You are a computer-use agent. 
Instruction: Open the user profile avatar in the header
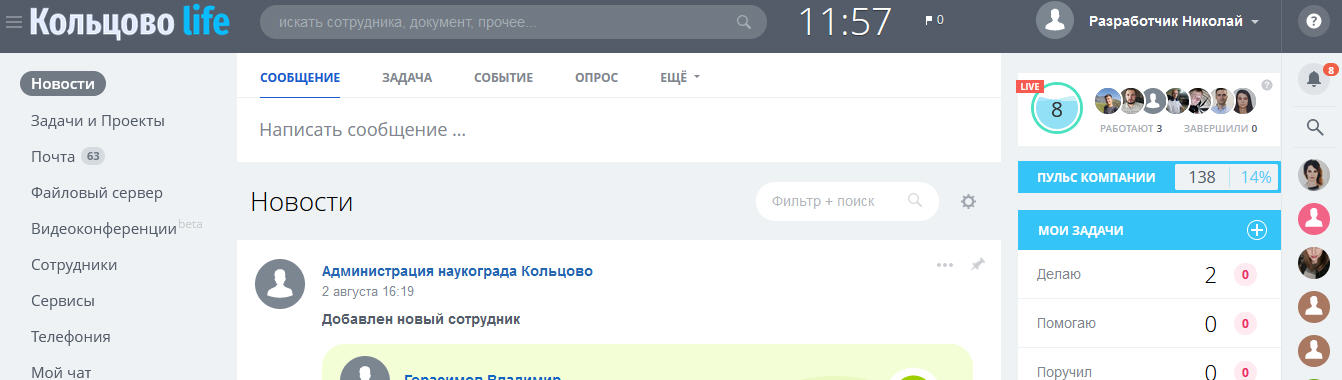(x=1055, y=21)
